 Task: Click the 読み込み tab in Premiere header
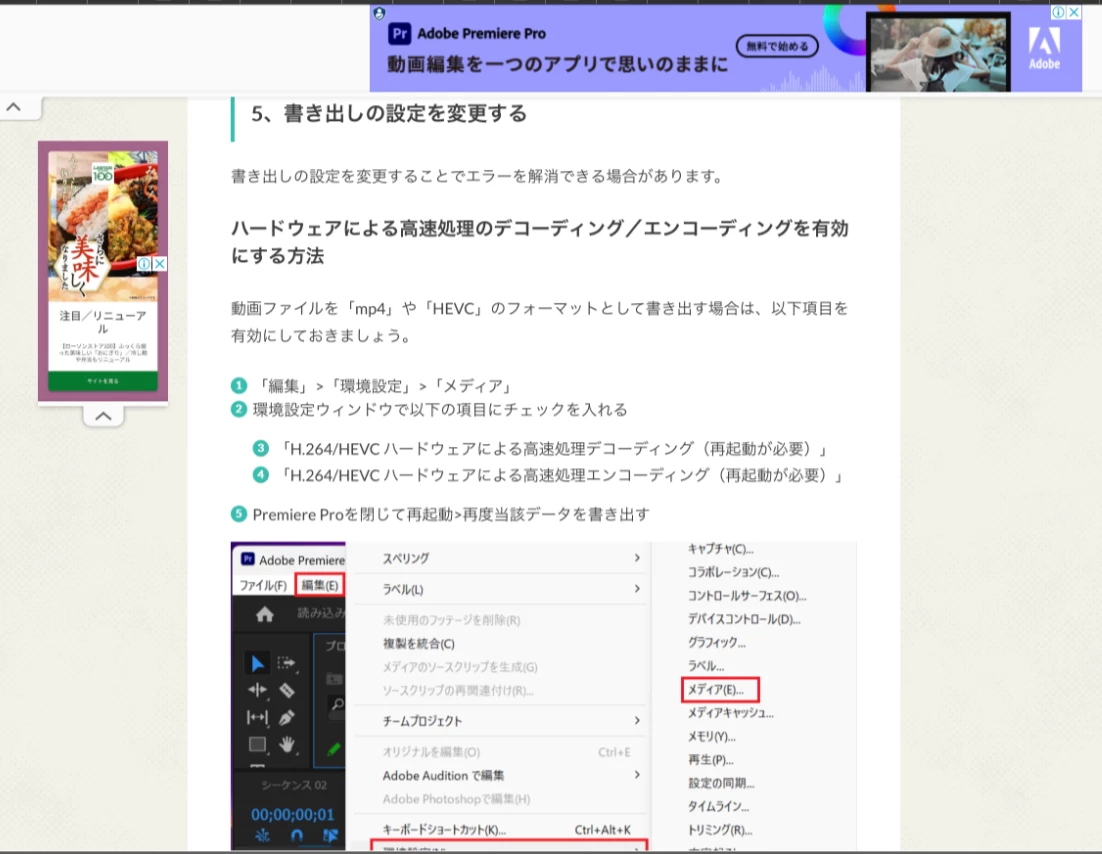pos(320,613)
